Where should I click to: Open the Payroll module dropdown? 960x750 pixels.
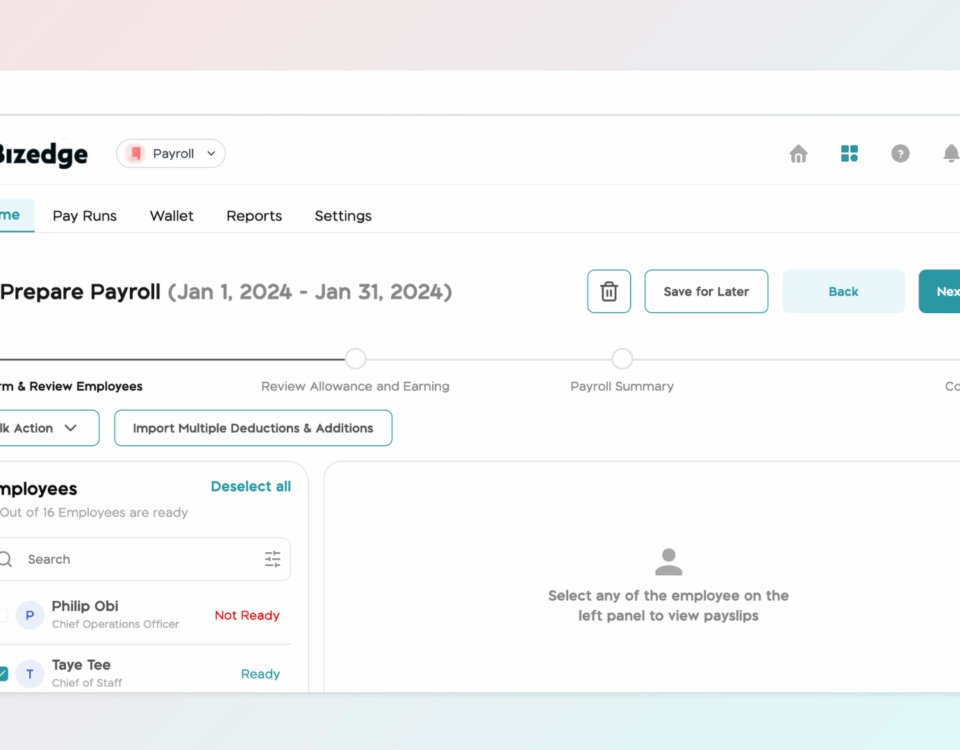click(x=171, y=154)
